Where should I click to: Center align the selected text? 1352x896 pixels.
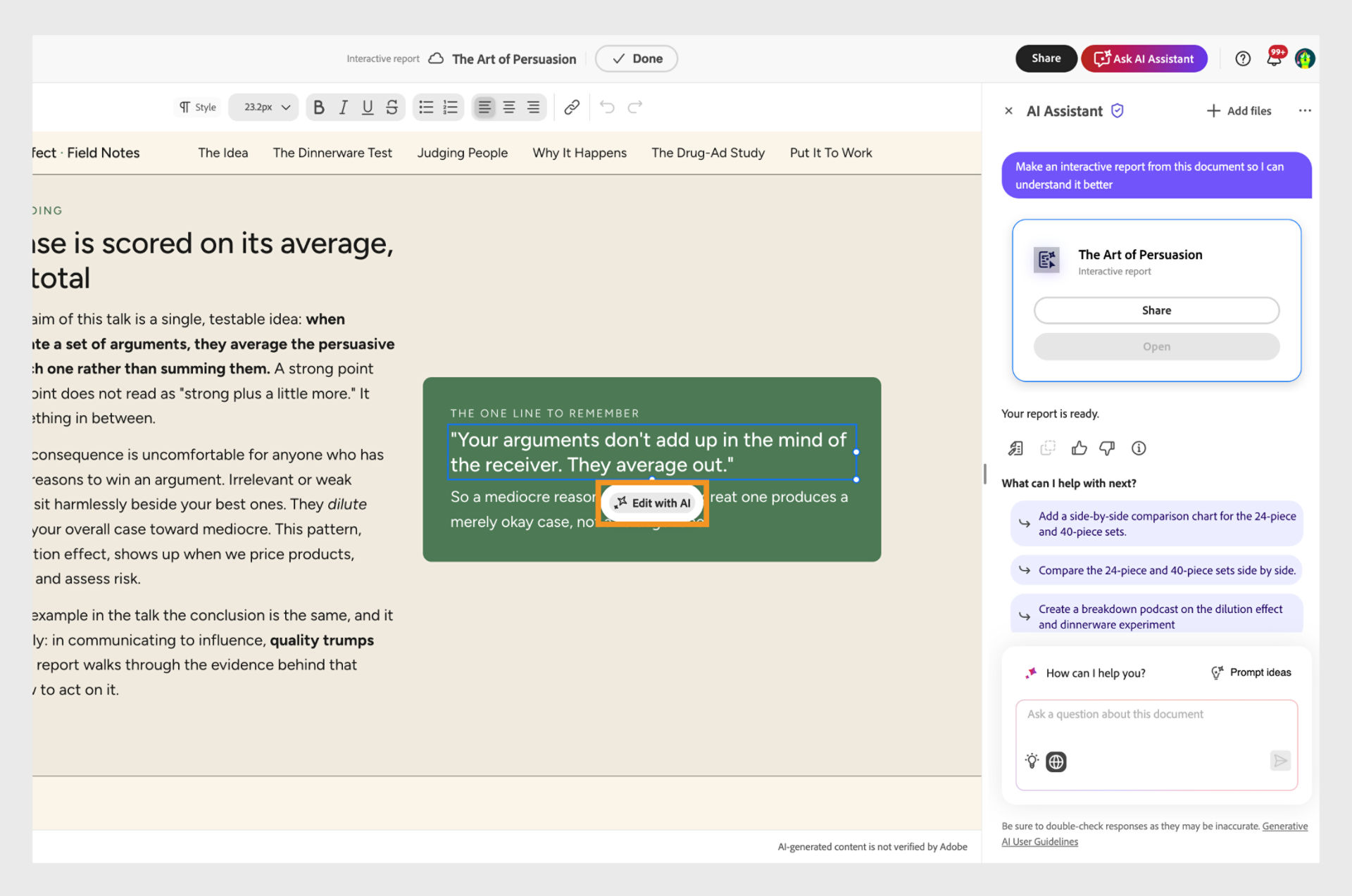[509, 107]
